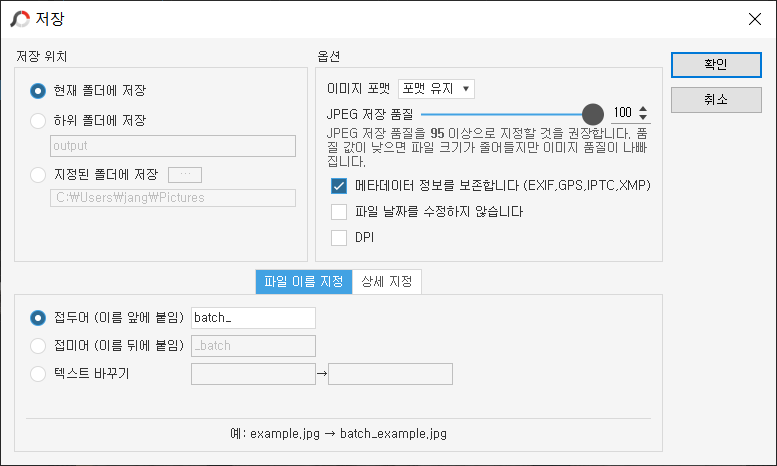Open the '포맷 유지' image format dropdown
This screenshot has height=466, width=777.
[x=436, y=89]
